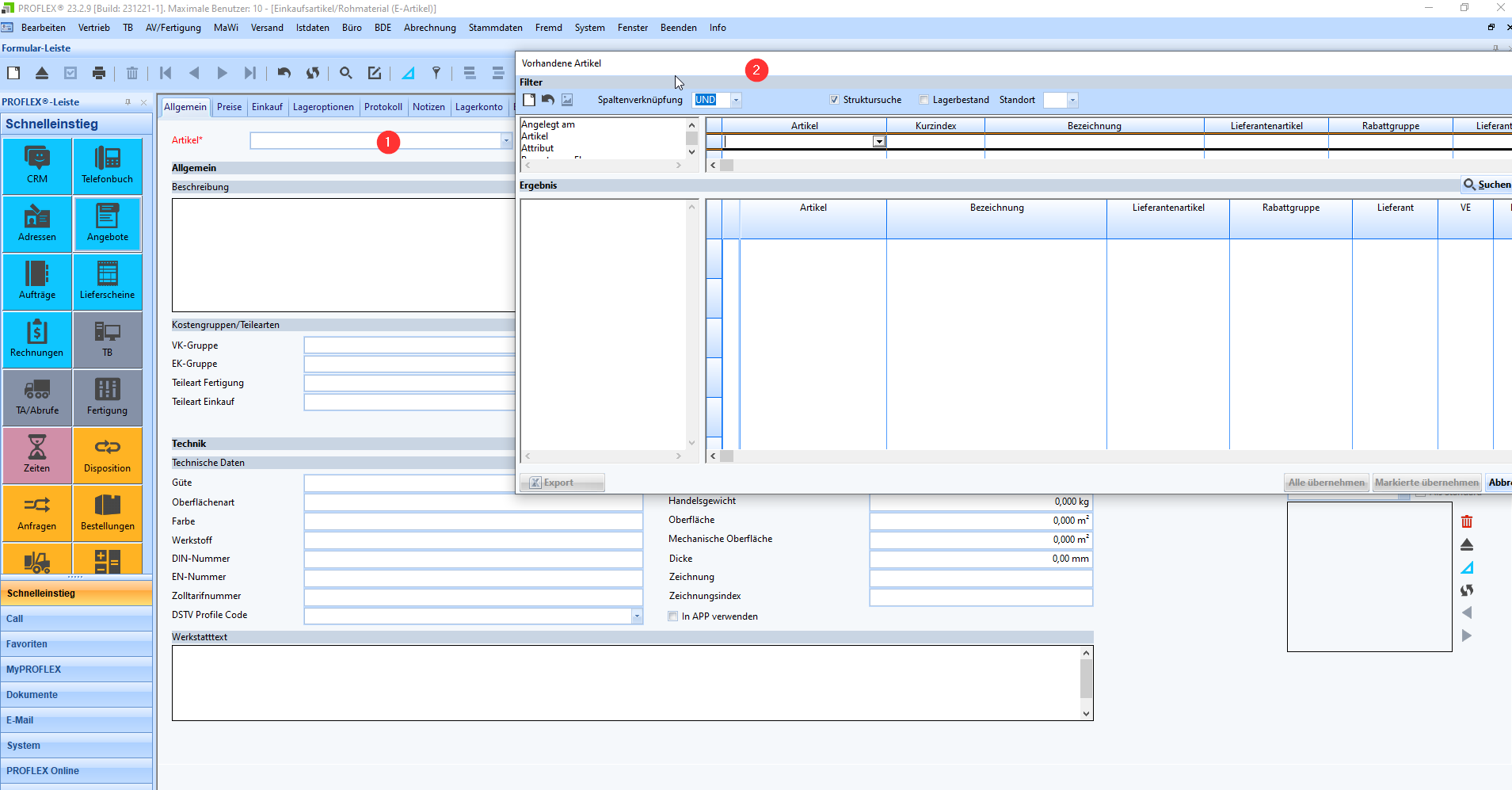Toggle the Struktursuche checkbox
1512x790 pixels.
[x=834, y=100]
